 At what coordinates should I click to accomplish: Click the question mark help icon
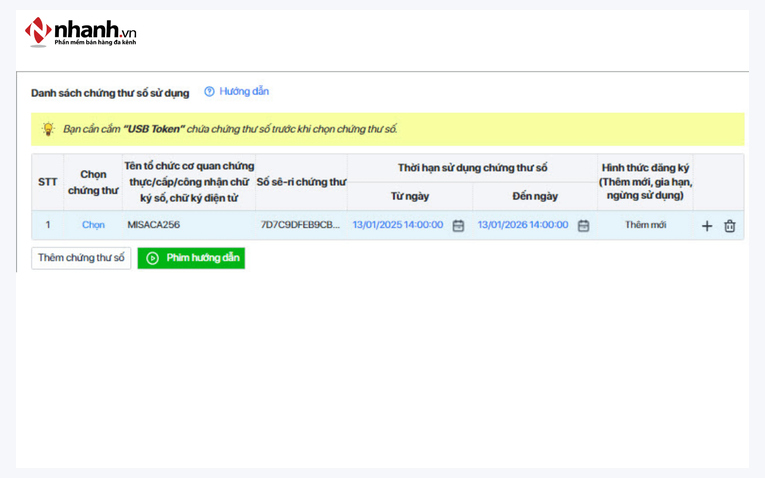209,91
